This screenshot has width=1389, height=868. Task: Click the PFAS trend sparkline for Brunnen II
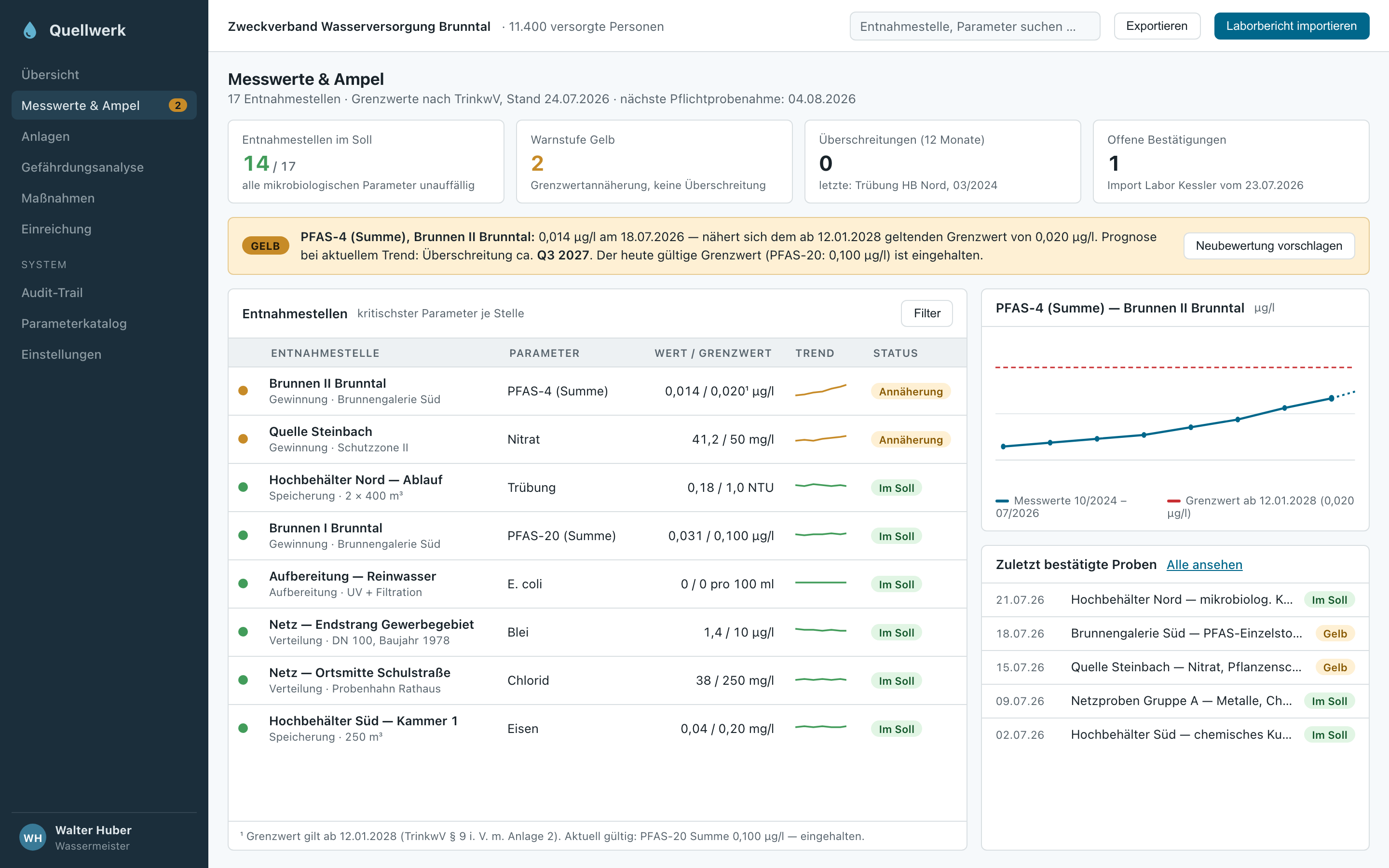click(x=821, y=391)
